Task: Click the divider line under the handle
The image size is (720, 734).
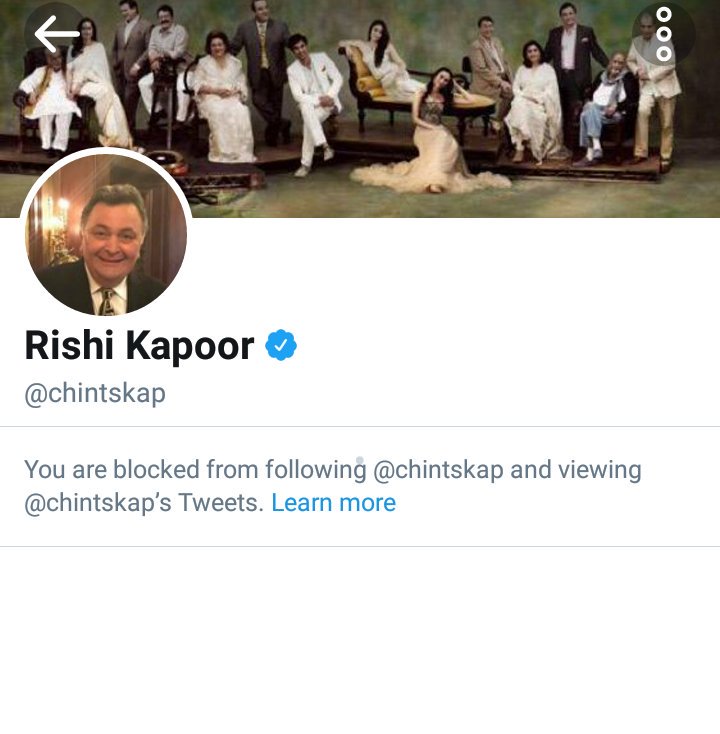Action: tap(360, 426)
